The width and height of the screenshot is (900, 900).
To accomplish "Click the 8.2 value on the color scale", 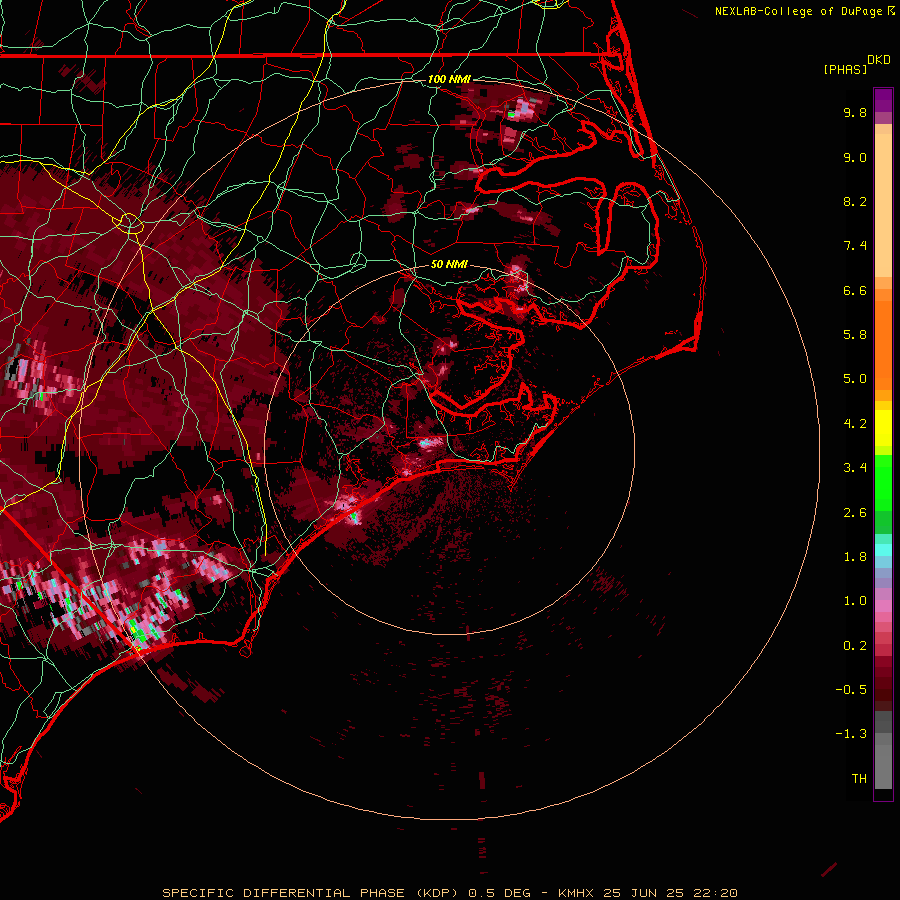I will (x=855, y=201).
